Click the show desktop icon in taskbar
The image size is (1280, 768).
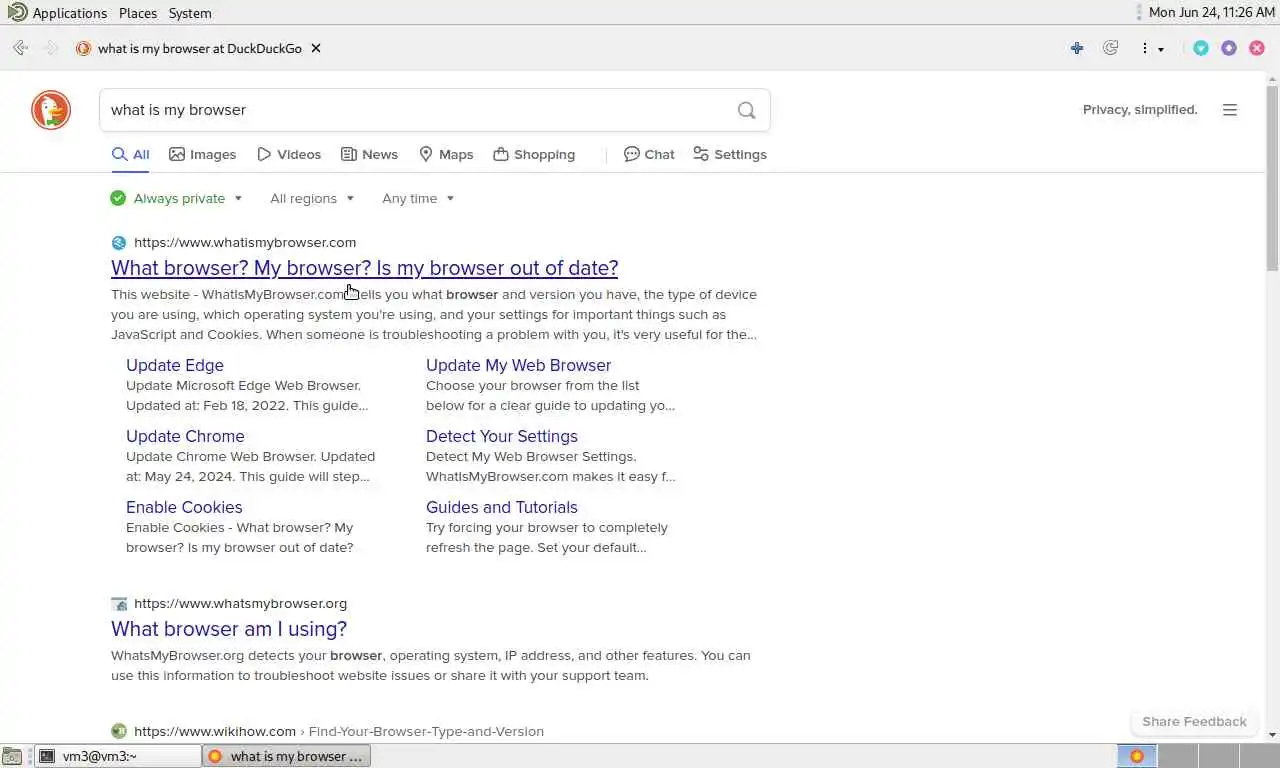click(12, 756)
